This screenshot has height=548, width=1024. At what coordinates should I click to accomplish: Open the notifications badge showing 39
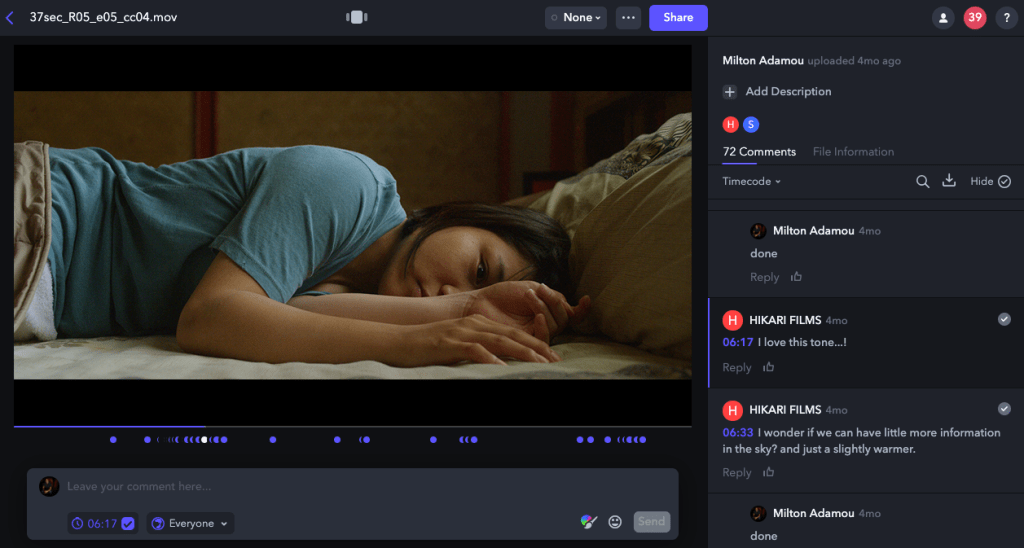tap(974, 18)
